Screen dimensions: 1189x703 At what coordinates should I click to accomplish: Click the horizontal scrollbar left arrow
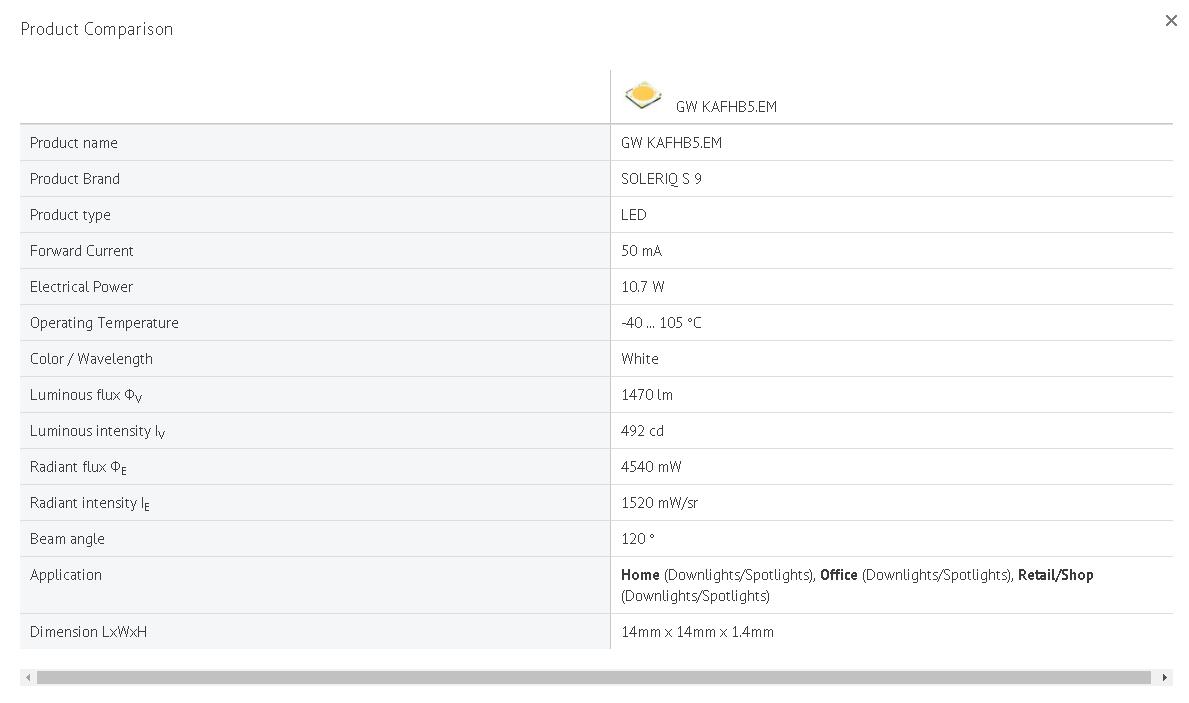[28, 677]
